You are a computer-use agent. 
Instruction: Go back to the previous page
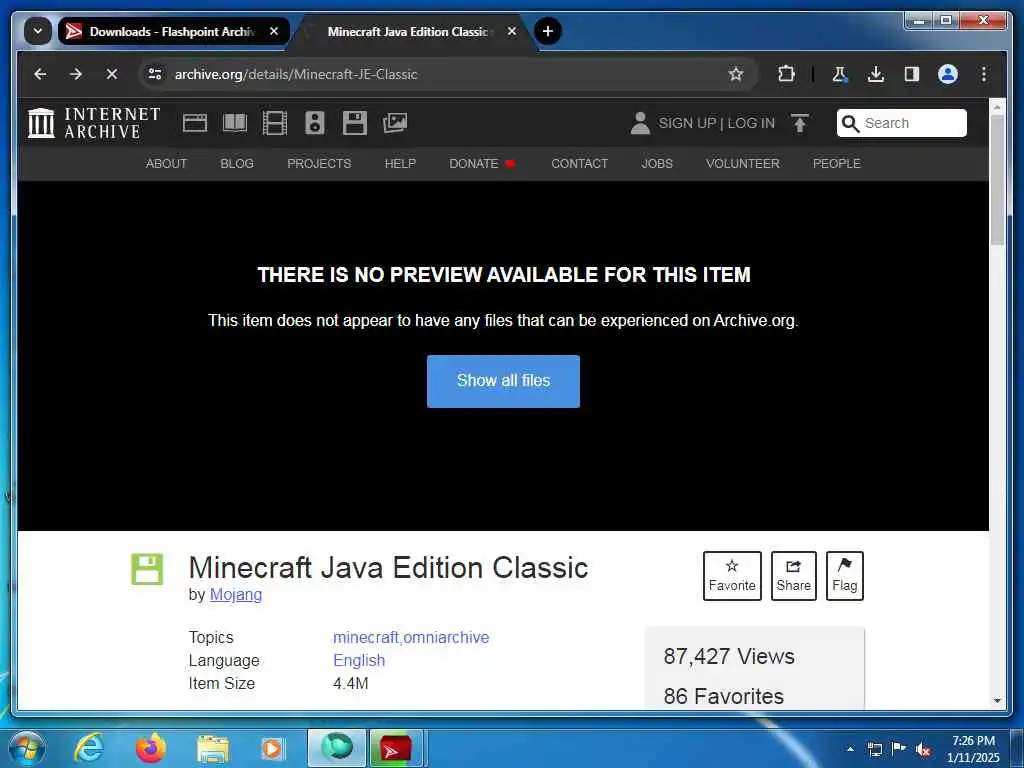(40, 74)
